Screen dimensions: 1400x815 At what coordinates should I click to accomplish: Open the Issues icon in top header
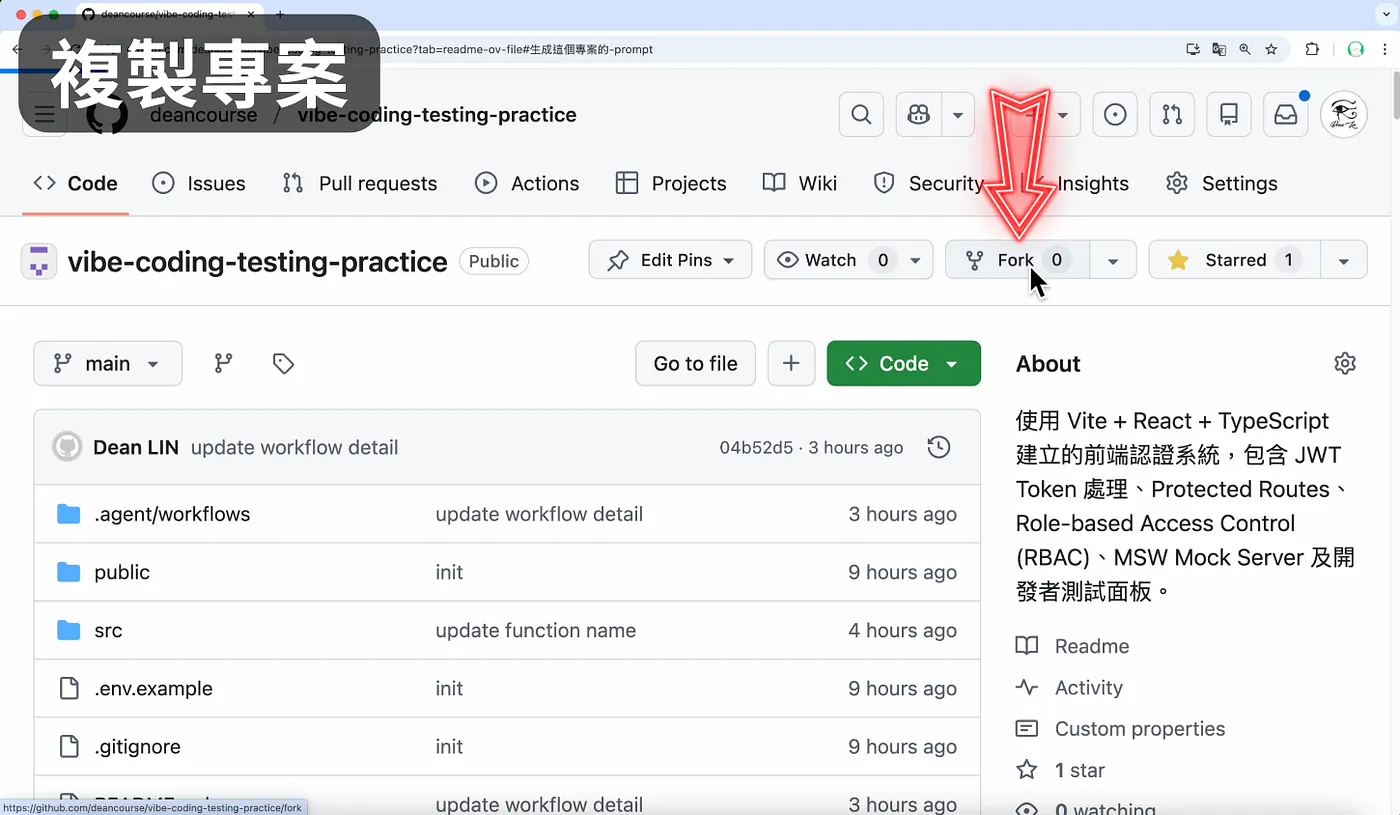[x=1115, y=115]
